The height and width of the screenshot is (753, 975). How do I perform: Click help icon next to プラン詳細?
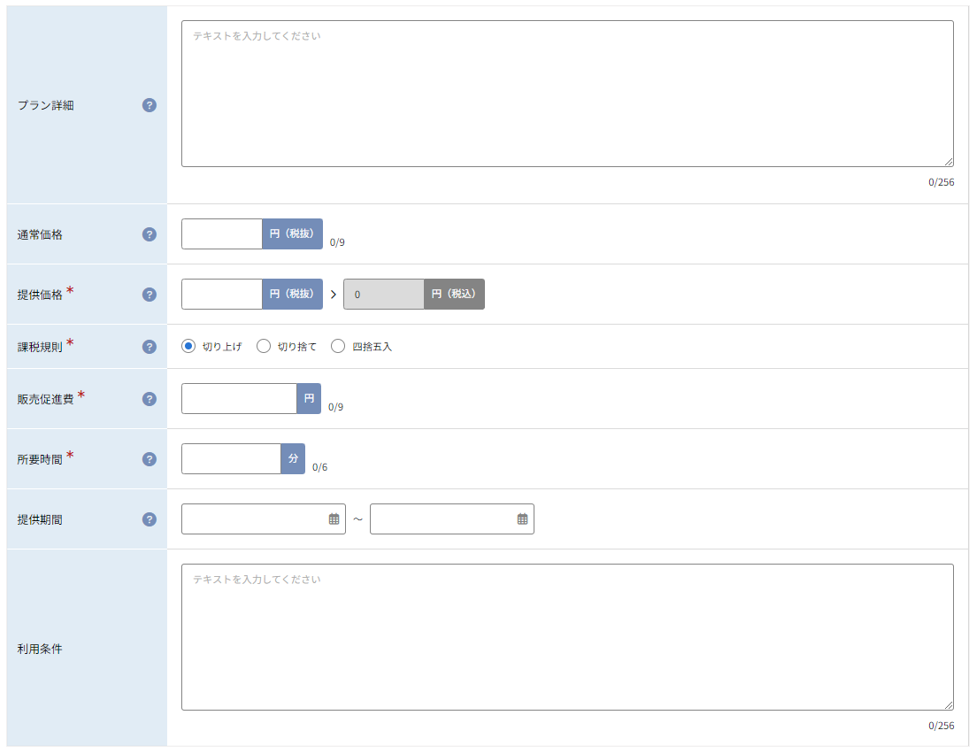(x=149, y=105)
